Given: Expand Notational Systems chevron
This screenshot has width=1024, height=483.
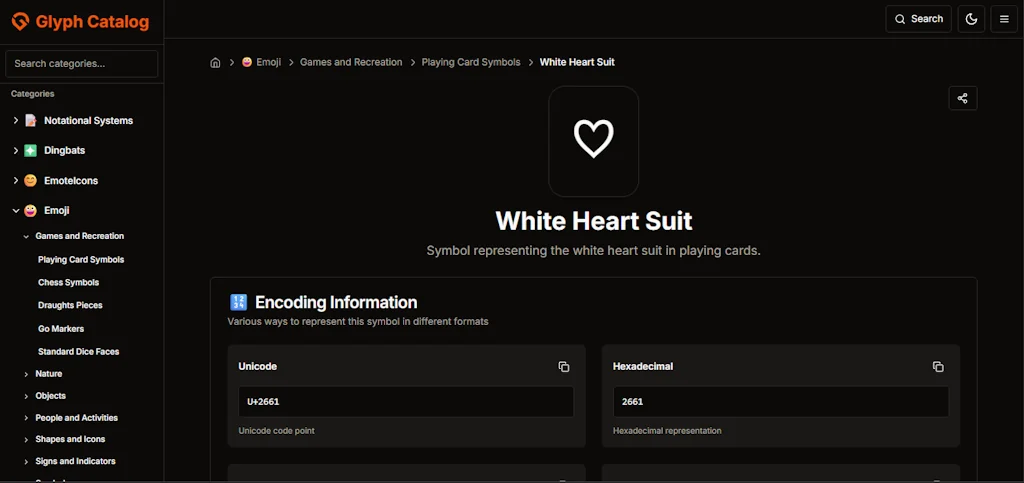Looking at the screenshot, I should coord(16,120).
